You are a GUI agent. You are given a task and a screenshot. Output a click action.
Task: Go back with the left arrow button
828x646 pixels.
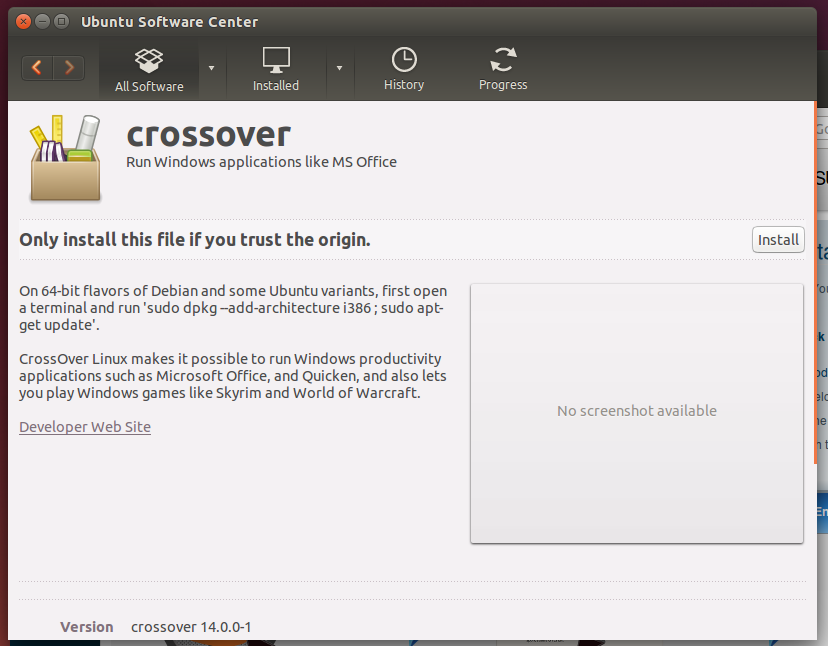point(37,68)
